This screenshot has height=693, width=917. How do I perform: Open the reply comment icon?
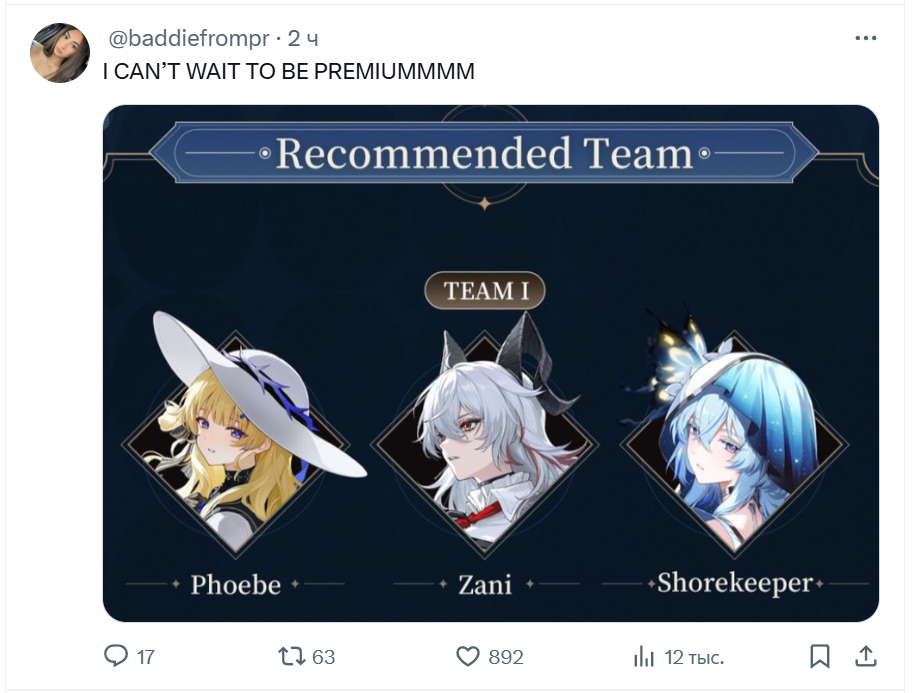point(115,656)
